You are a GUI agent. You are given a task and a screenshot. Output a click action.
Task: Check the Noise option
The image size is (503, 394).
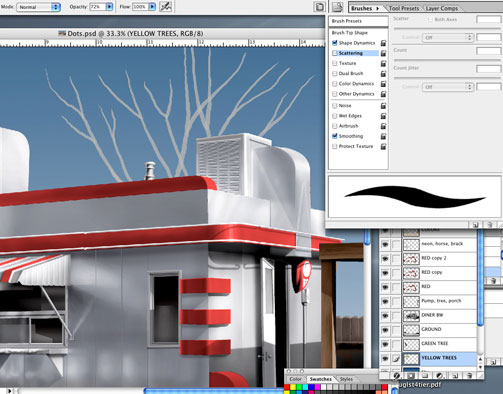[335, 106]
